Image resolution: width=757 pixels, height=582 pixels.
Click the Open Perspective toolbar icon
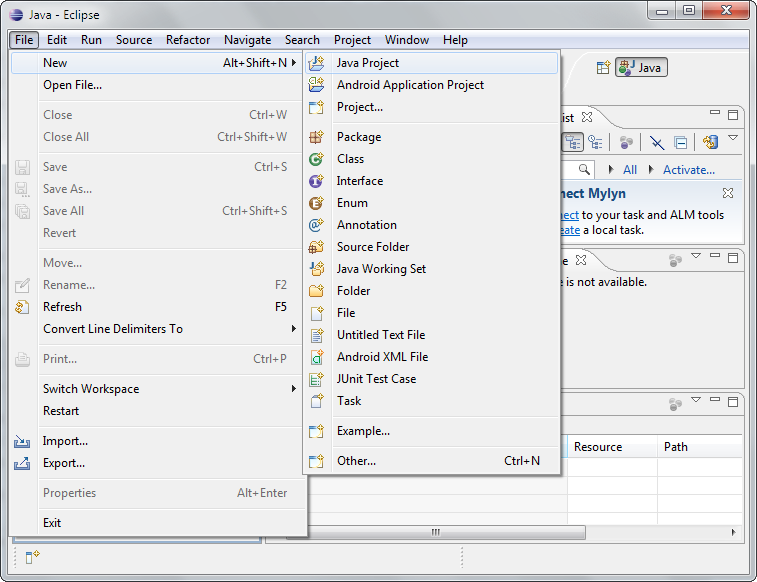coord(603,68)
